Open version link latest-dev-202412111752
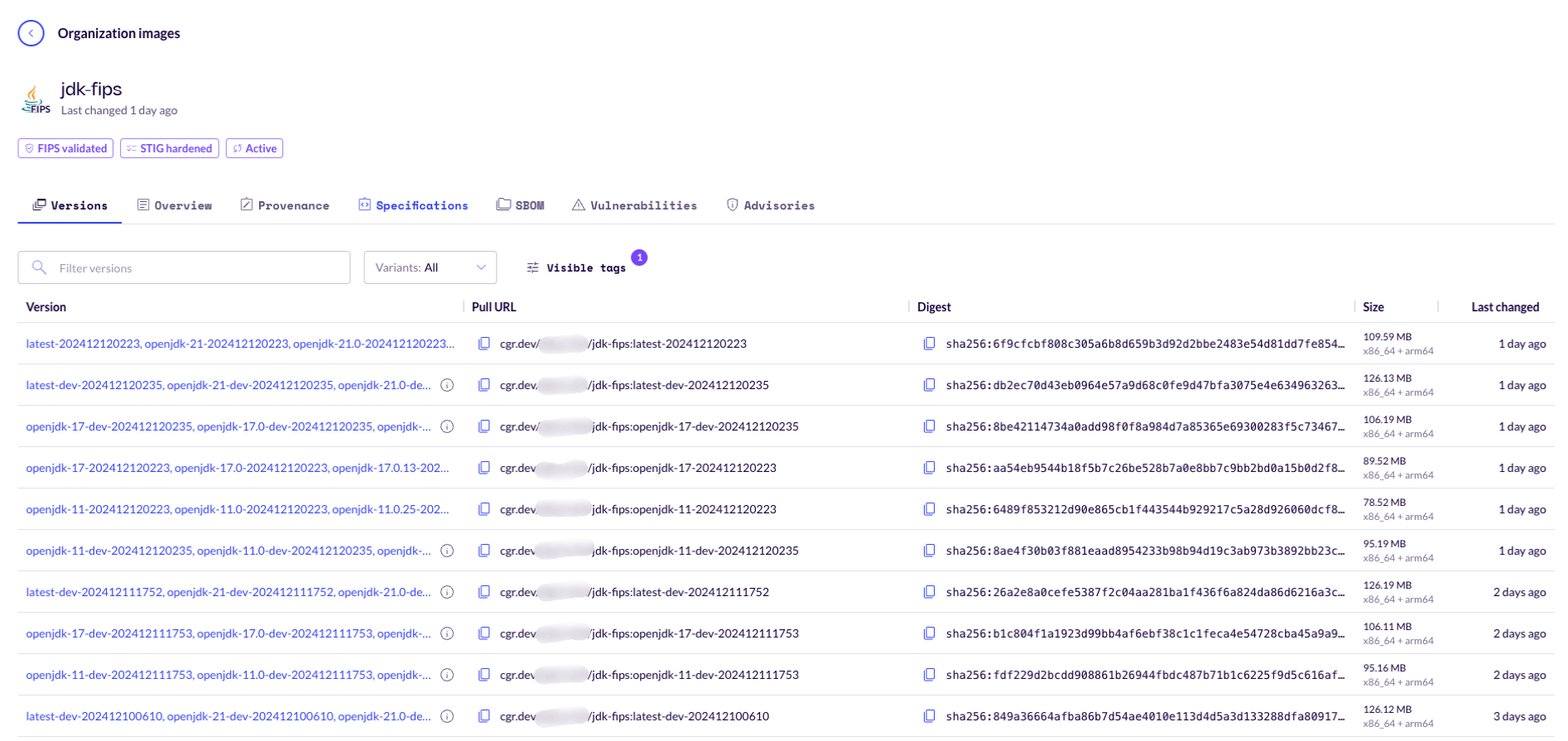1568x741 pixels. click(x=95, y=592)
